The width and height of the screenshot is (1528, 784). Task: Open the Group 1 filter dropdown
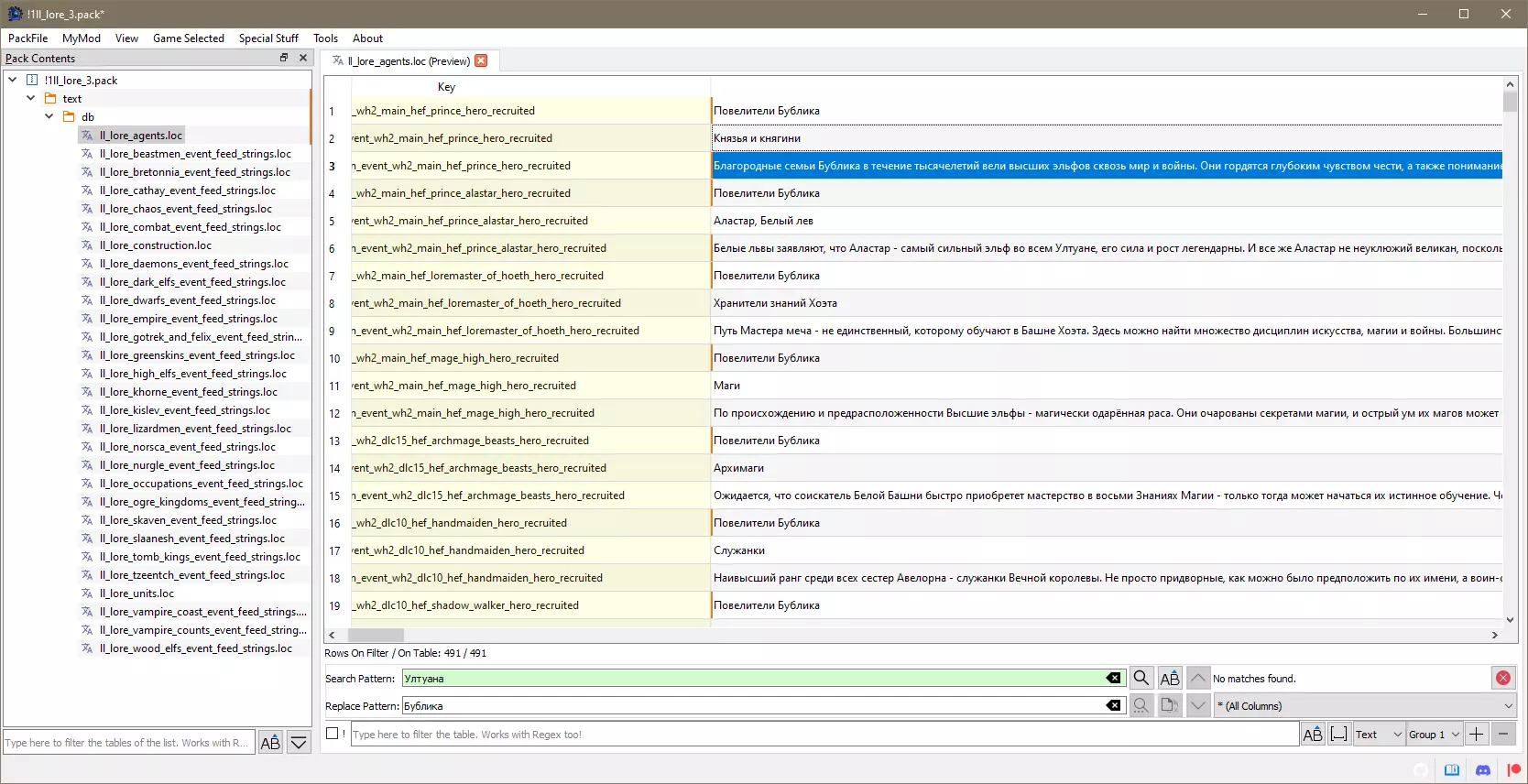click(x=1434, y=735)
